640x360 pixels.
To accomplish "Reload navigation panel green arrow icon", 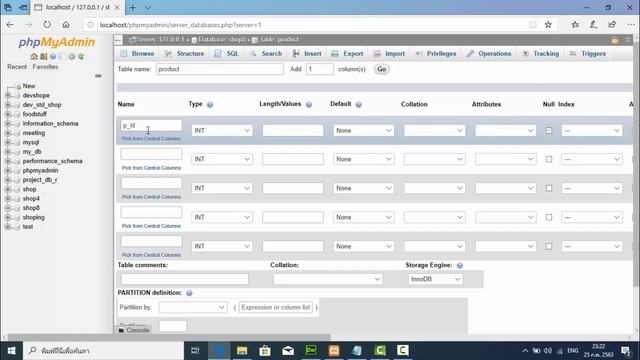I will click(81, 56).
